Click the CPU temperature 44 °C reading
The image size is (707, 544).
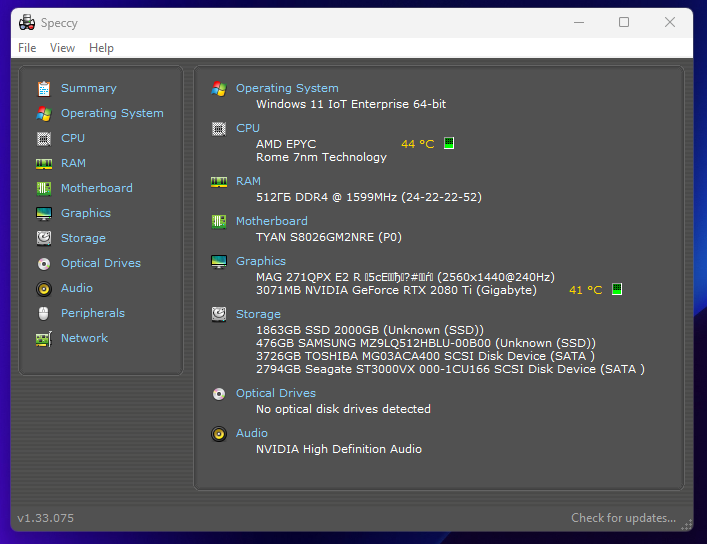tap(418, 144)
